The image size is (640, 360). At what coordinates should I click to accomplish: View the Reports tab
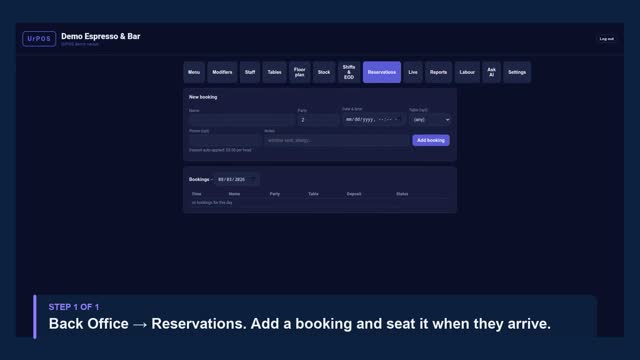[438, 72]
